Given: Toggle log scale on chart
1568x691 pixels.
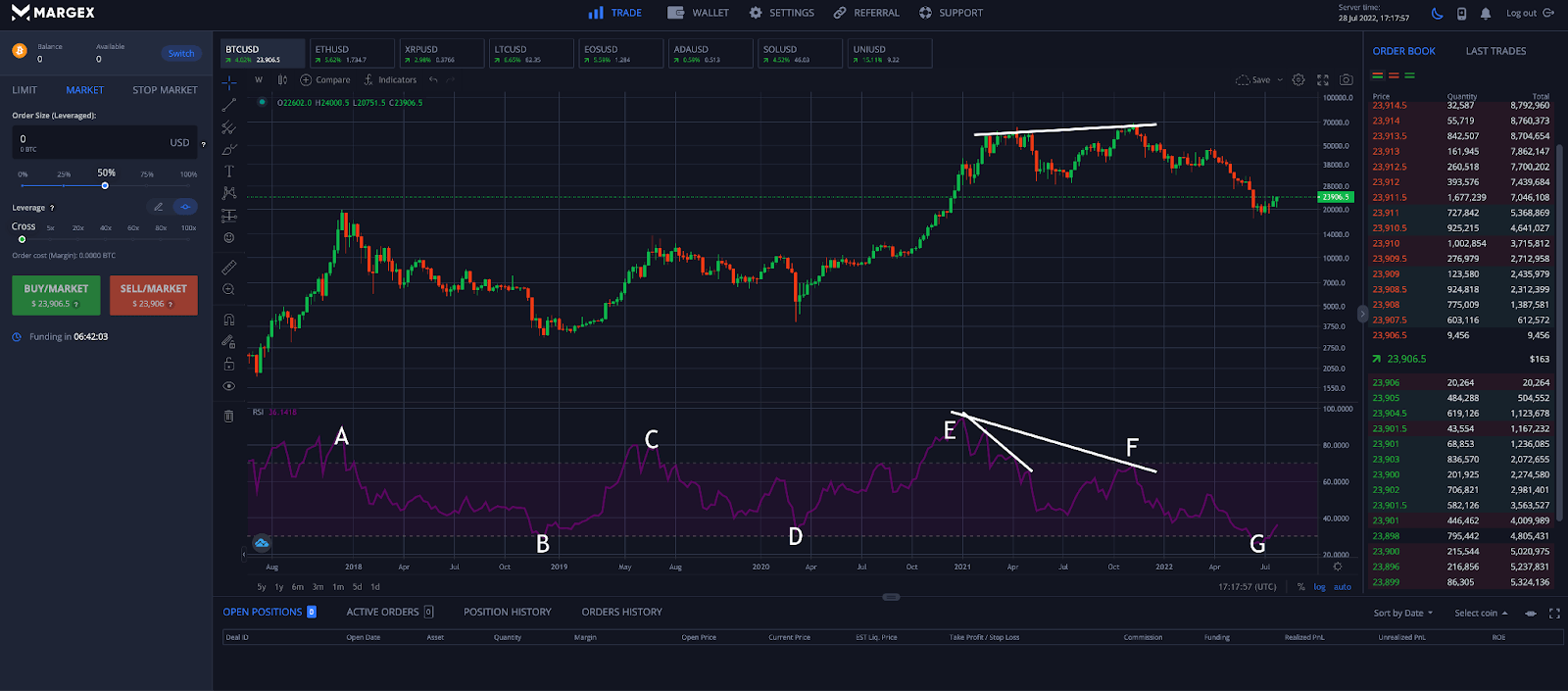Looking at the screenshot, I should pyautogui.click(x=1320, y=587).
